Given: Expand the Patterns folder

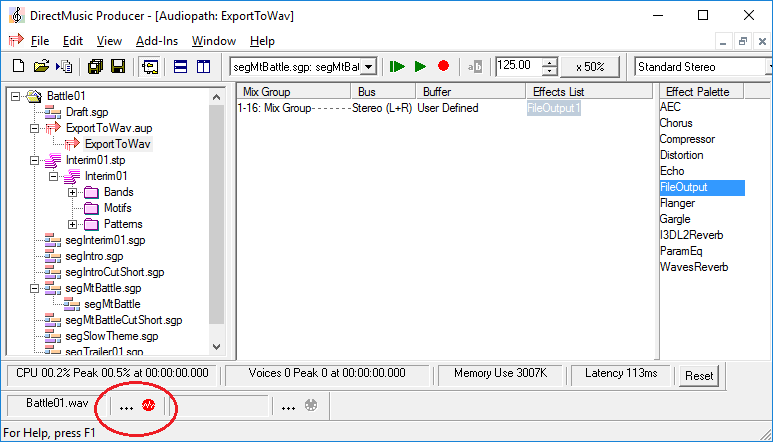Looking at the screenshot, I should pos(72,224).
